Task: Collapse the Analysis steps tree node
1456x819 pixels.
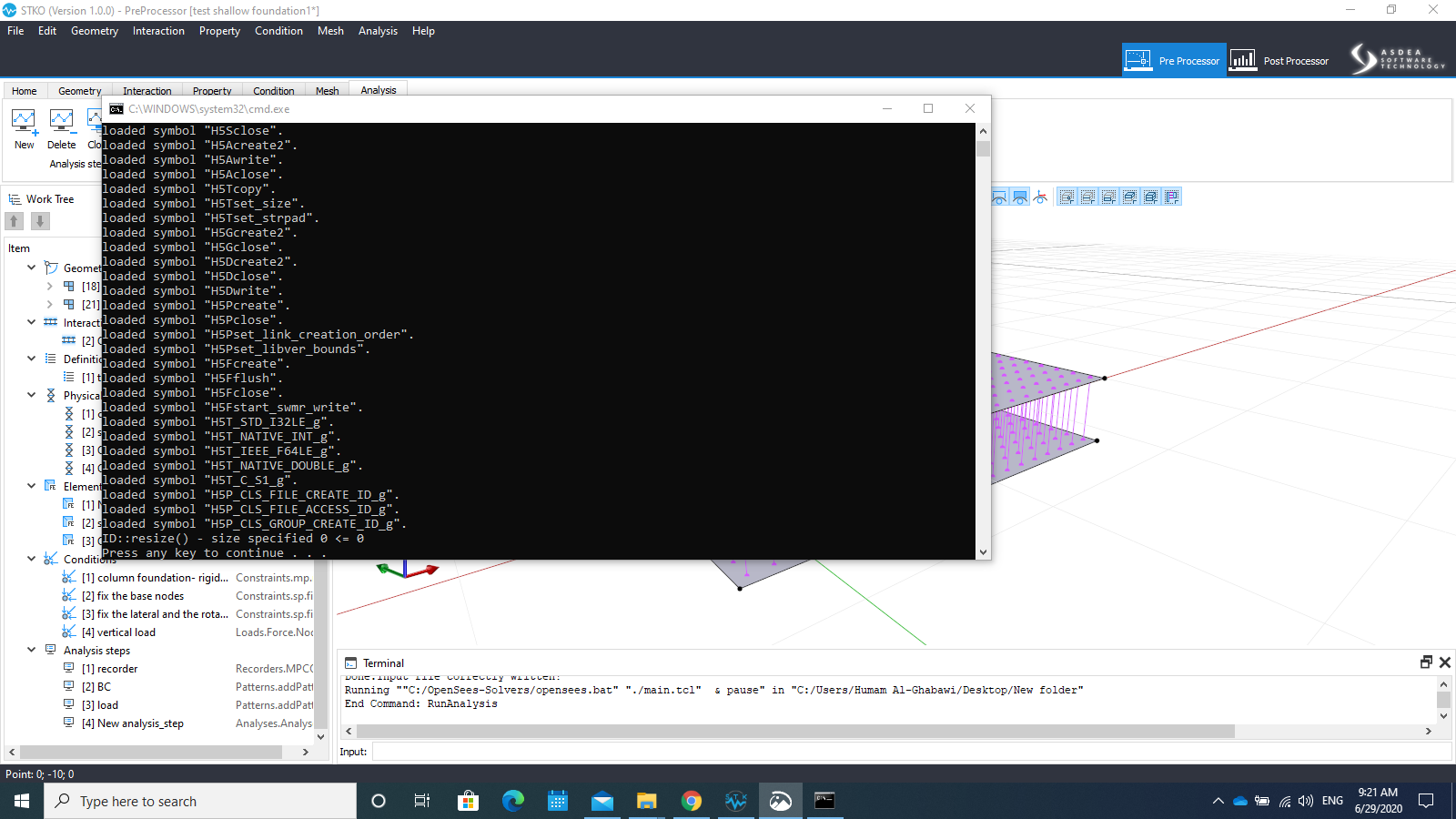Action: coord(31,650)
